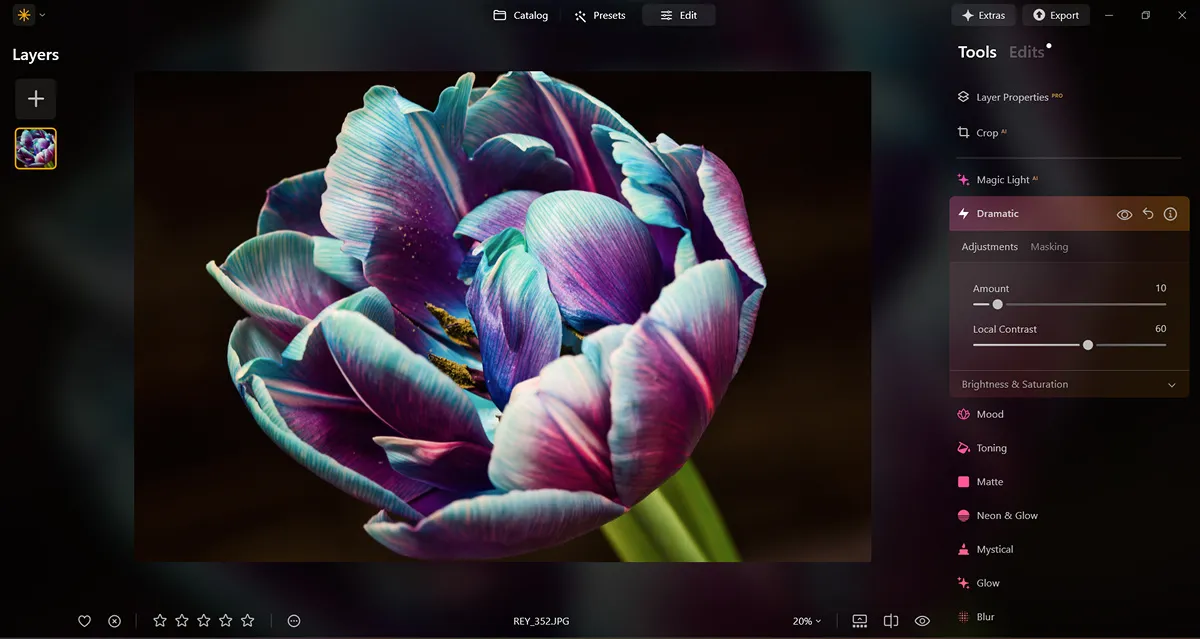
Task: Mark photo as favorite with heart icon
Action: [x=85, y=621]
